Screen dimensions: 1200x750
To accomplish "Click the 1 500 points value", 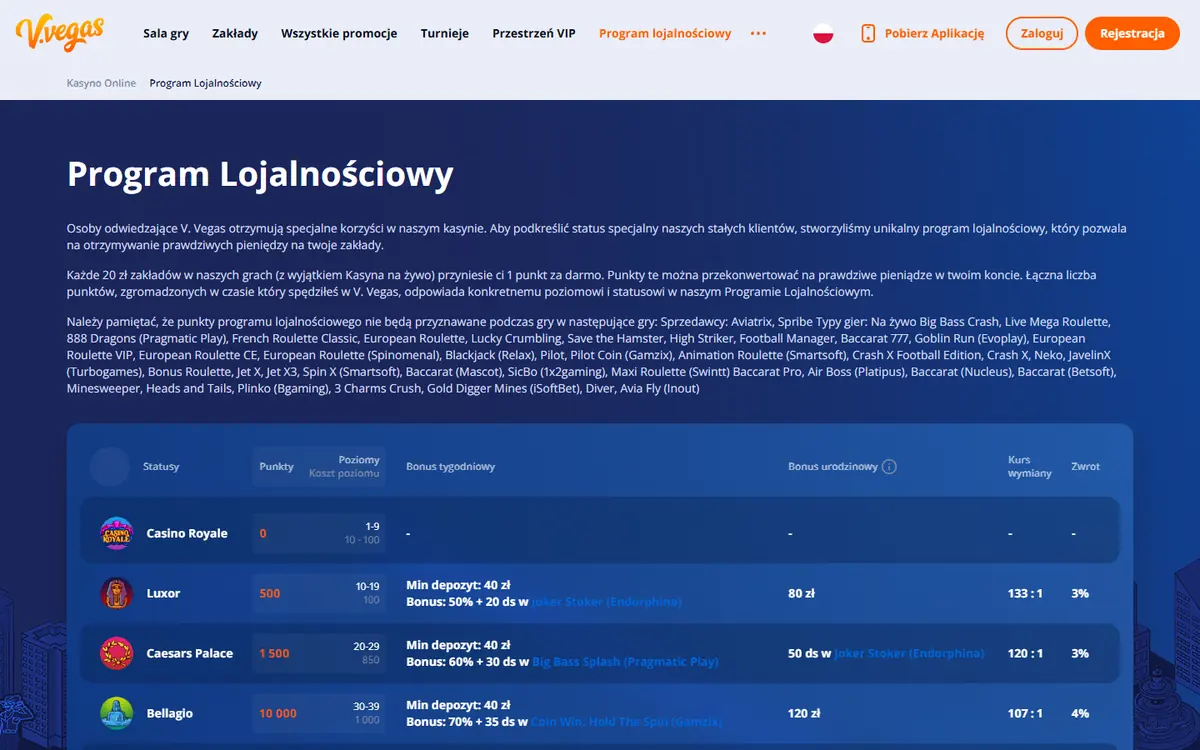I will (274, 653).
